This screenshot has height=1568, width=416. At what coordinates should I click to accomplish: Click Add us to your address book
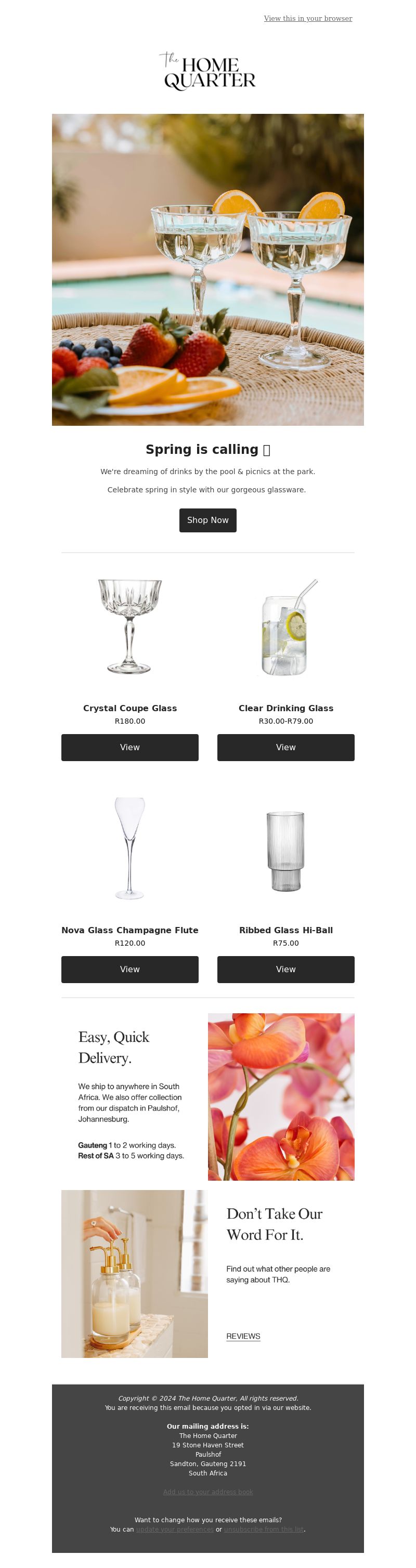[x=207, y=1491]
